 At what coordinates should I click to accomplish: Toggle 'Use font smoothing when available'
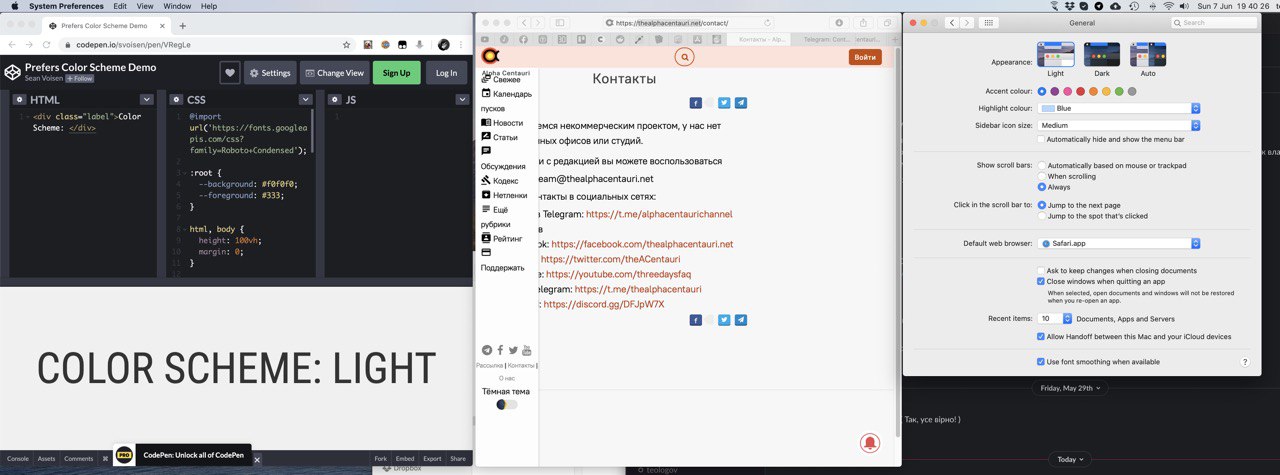[1041, 361]
